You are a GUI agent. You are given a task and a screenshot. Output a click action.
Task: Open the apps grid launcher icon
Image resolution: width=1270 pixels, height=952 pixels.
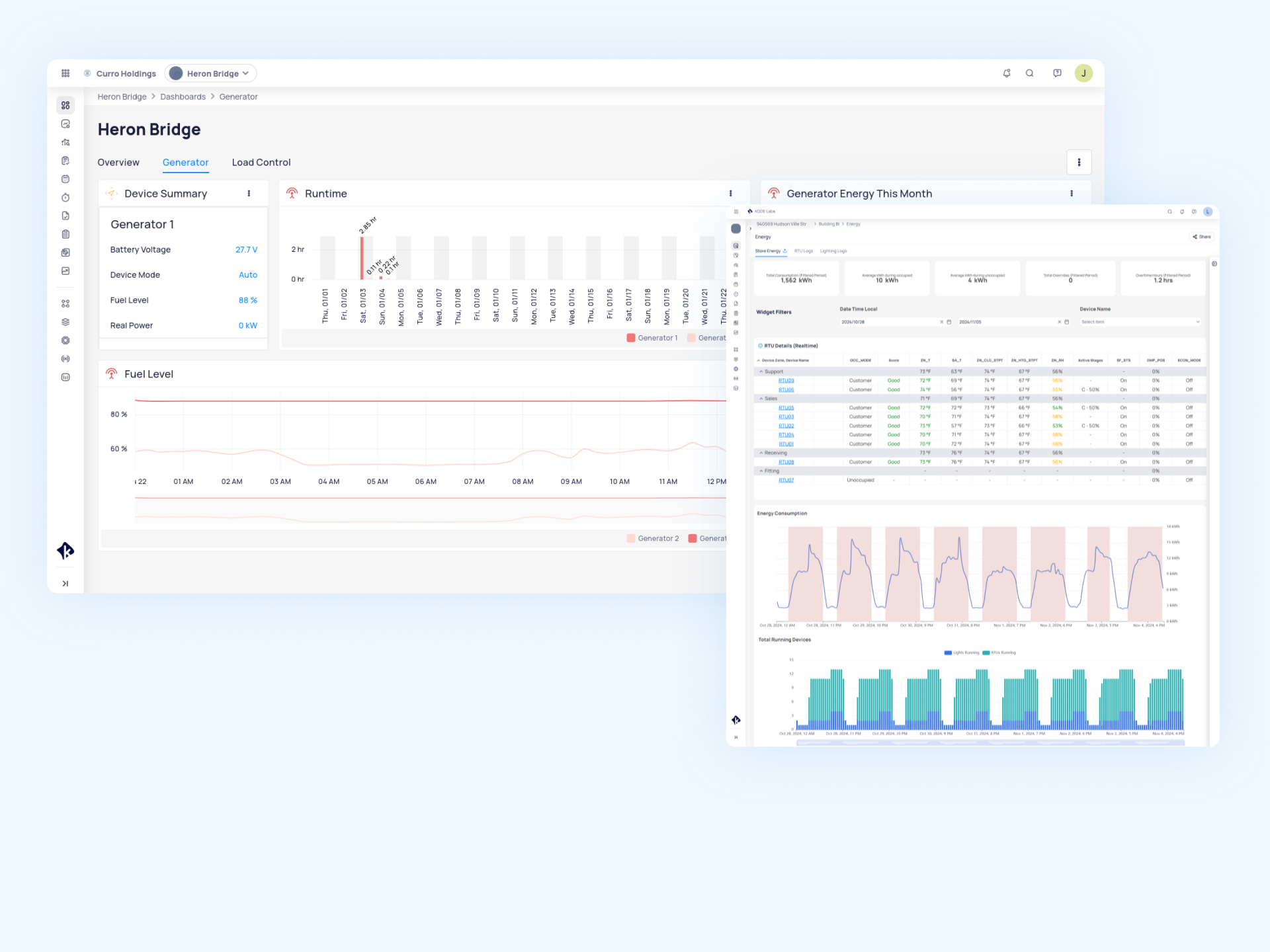point(65,73)
